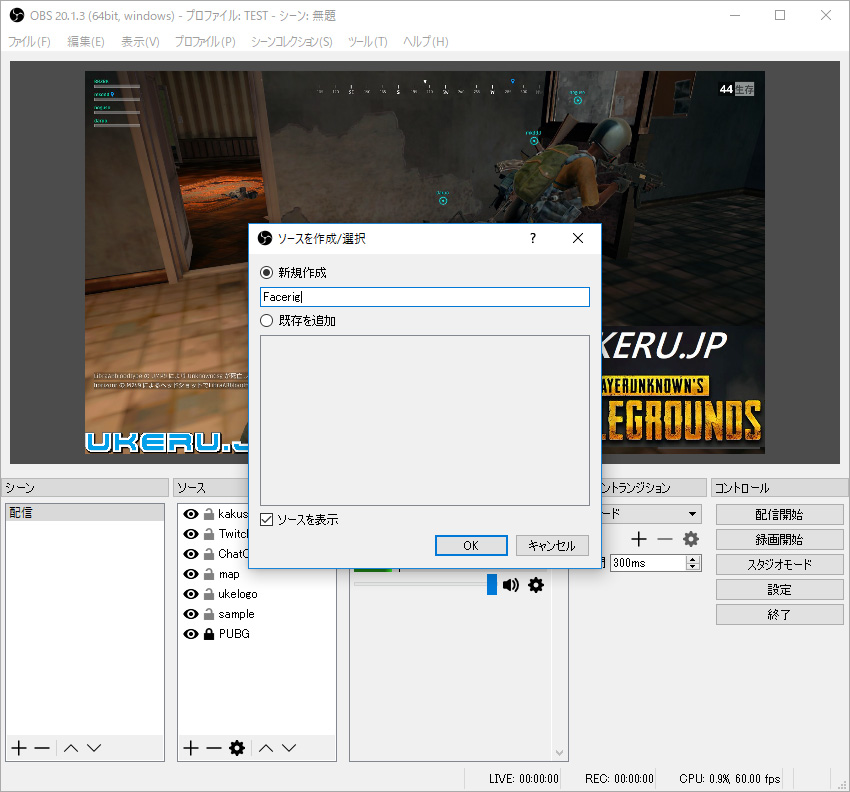
Task: Enable スタジオモード
Action: (780, 564)
